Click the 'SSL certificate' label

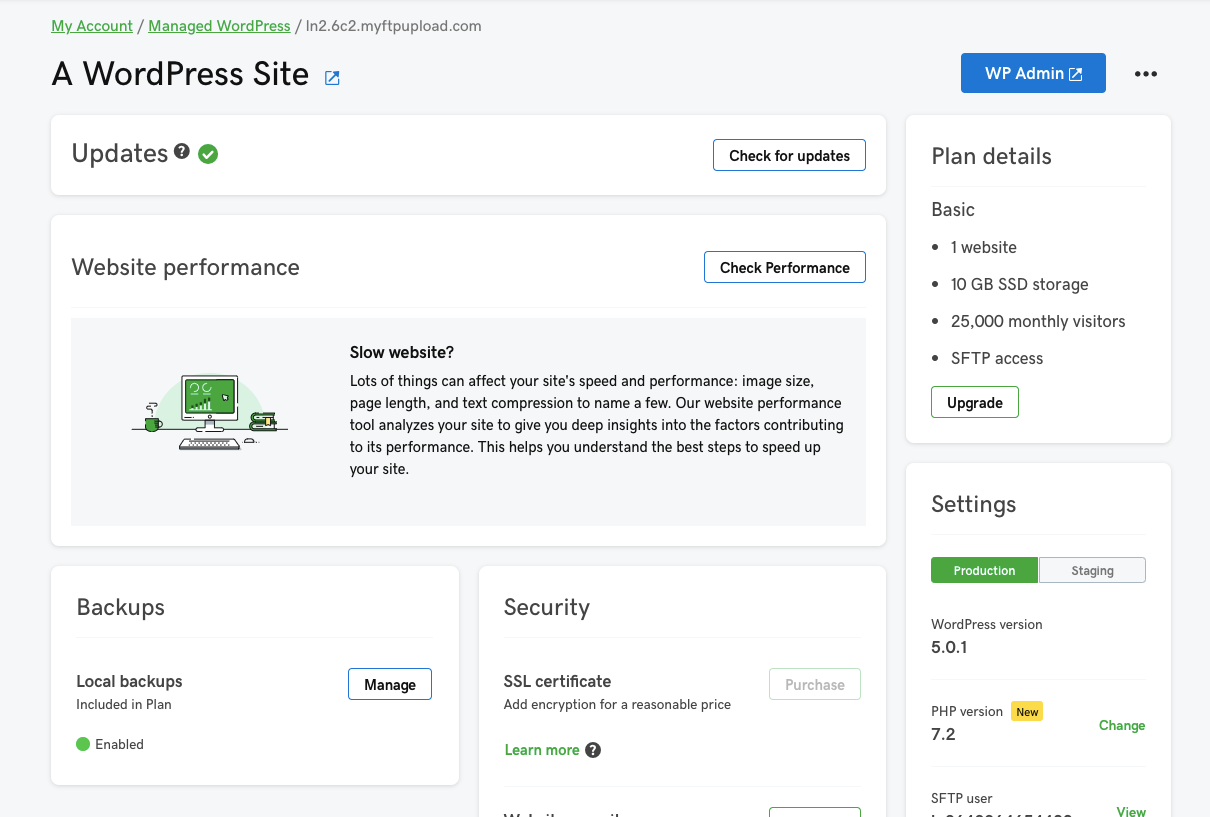pos(557,681)
